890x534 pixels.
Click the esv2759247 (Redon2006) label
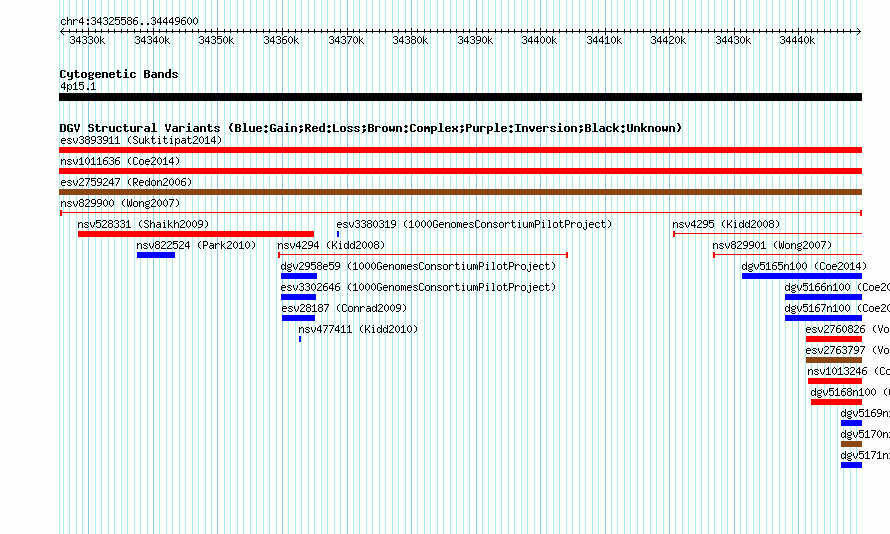coord(126,182)
